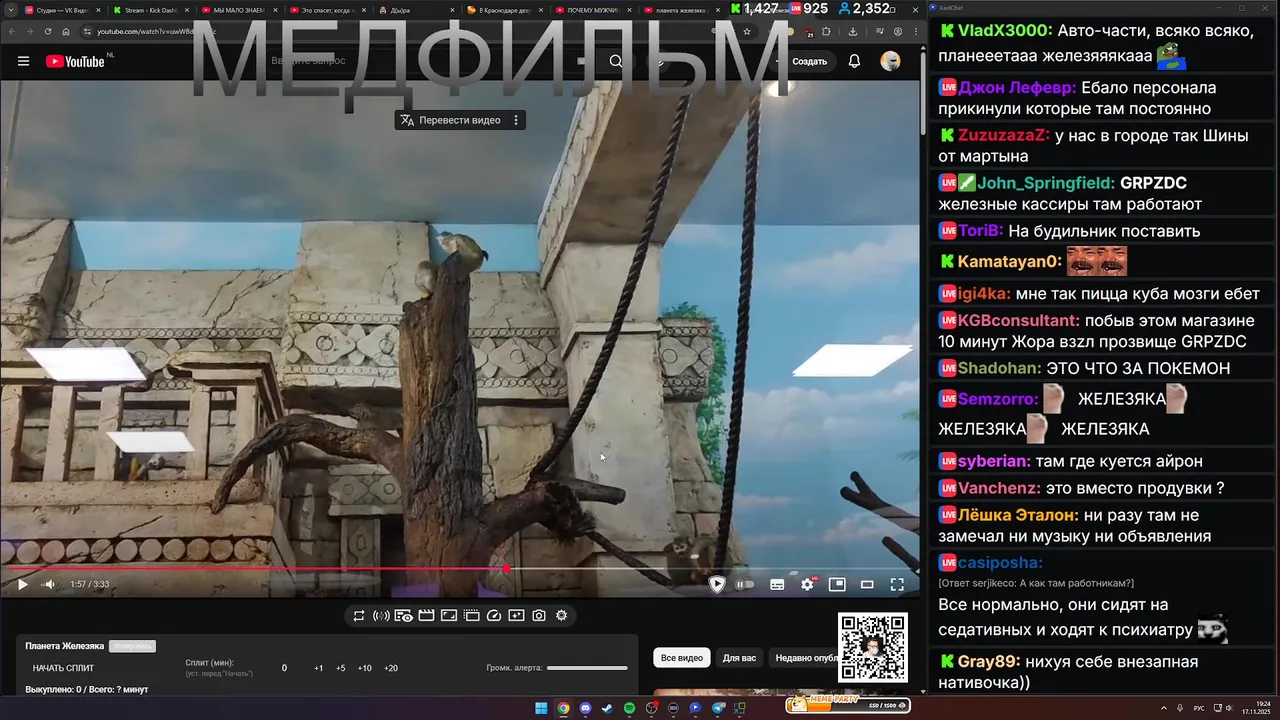Select the Для вас filter chip
Viewport: 1280px width, 720px height.
[739, 658]
